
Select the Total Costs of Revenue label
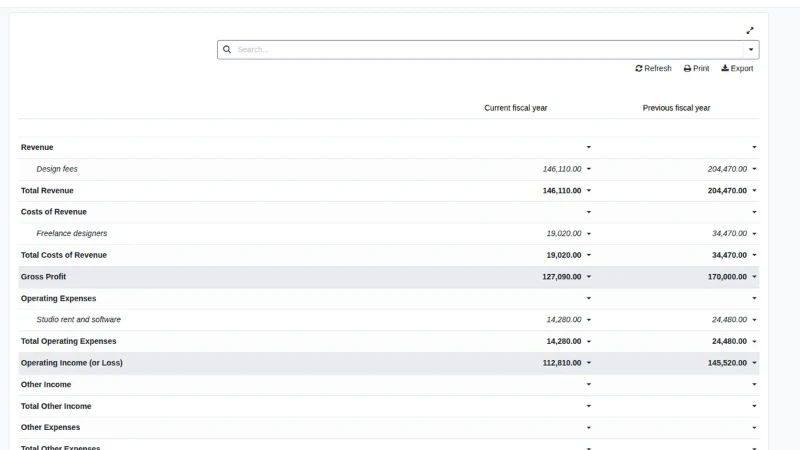(x=64, y=255)
